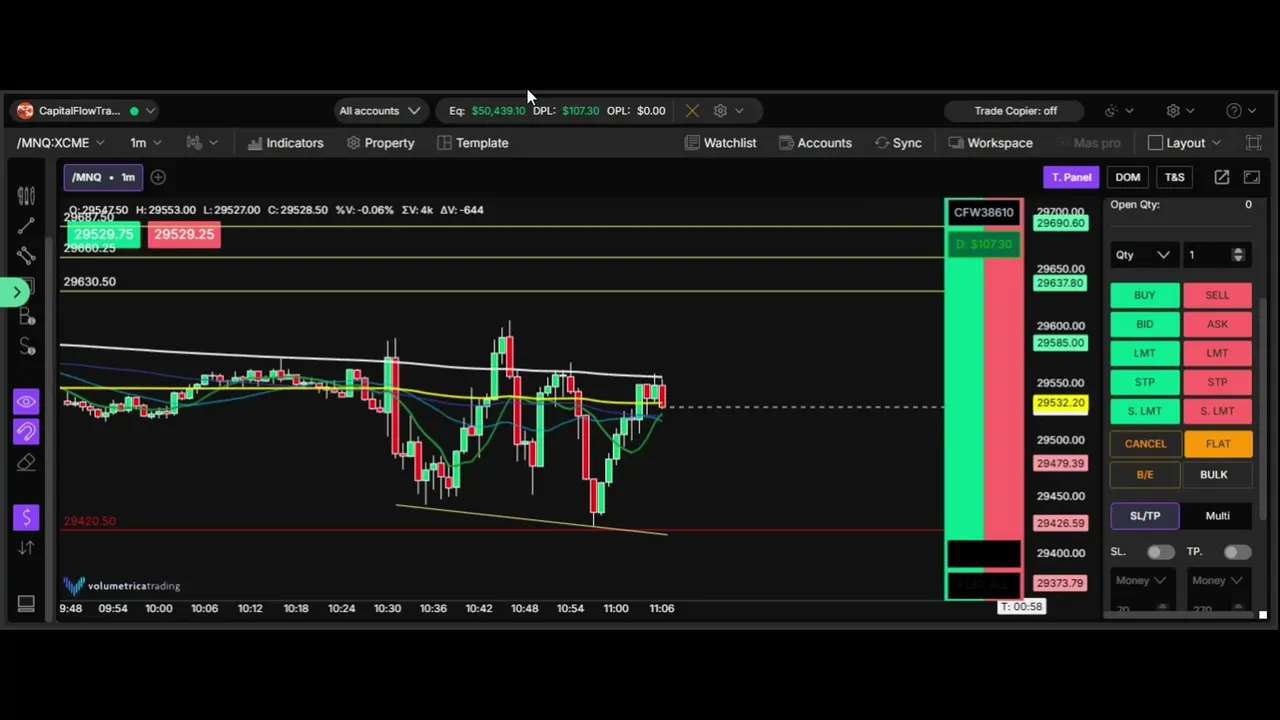
Task: Click the B/E break-even button
Action: click(x=1144, y=475)
